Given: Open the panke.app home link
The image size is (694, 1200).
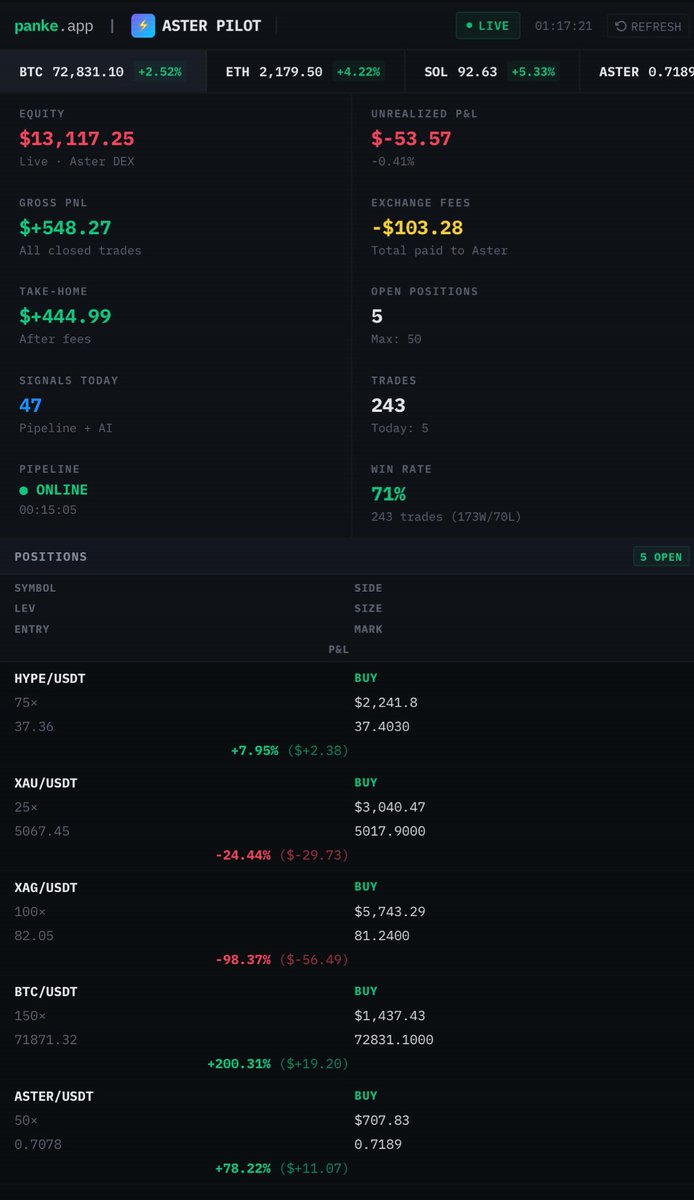Looking at the screenshot, I should tap(54, 26).
